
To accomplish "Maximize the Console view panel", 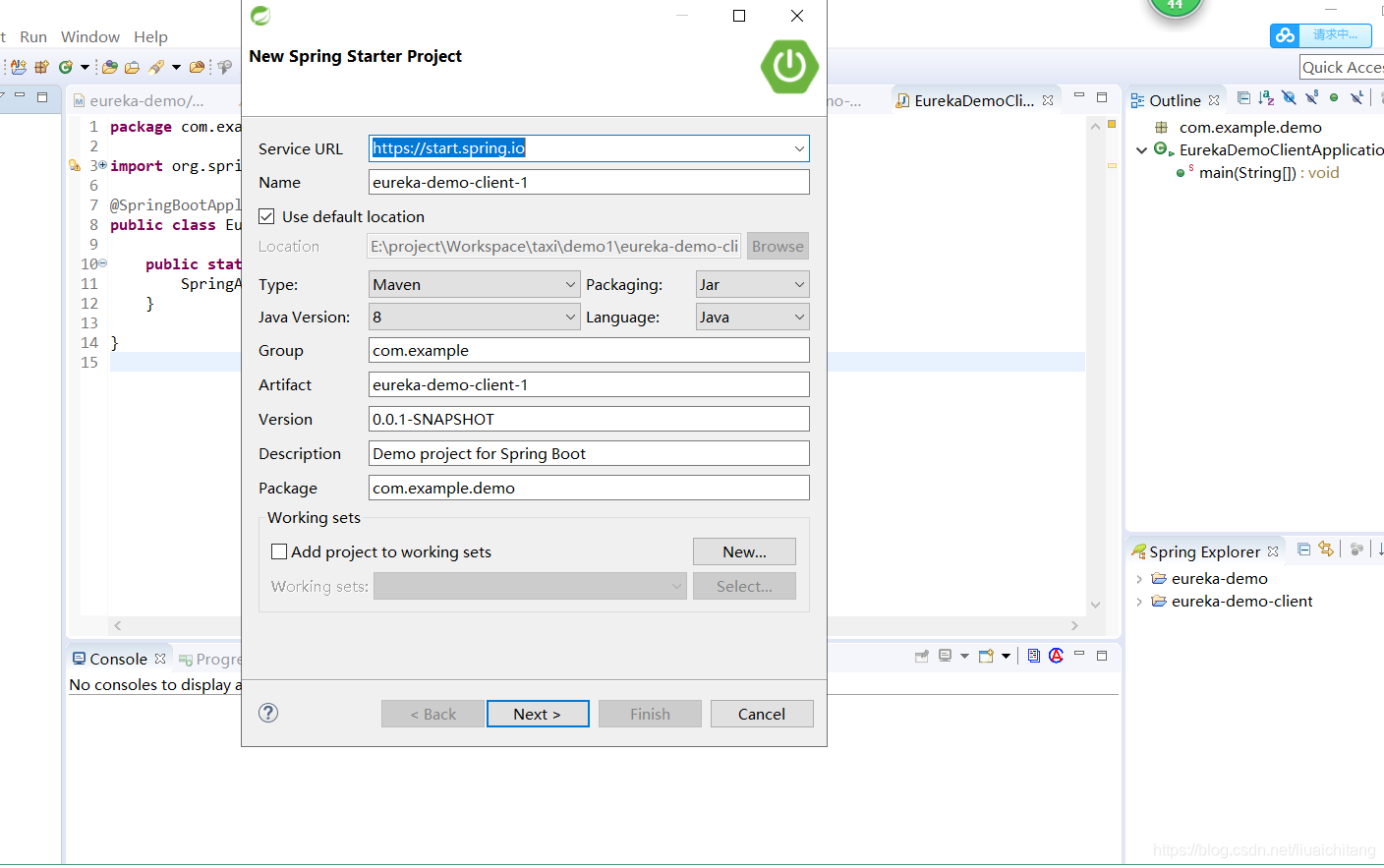I will tap(1102, 655).
